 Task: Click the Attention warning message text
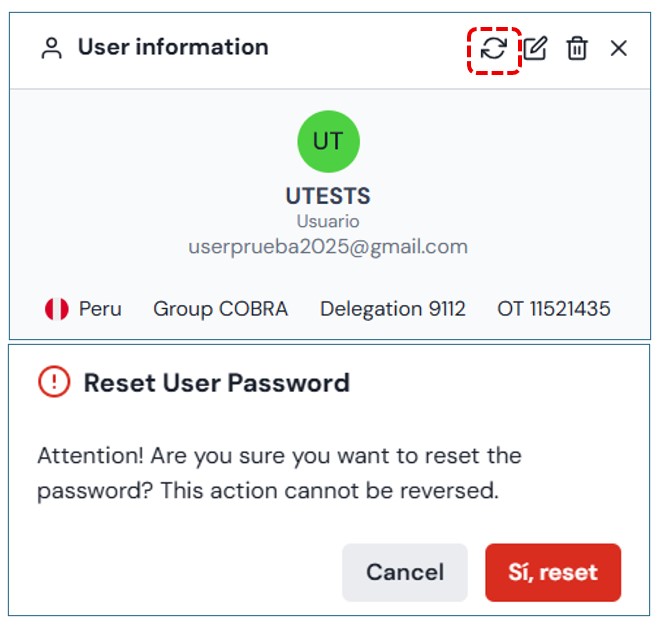tap(280, 474)
